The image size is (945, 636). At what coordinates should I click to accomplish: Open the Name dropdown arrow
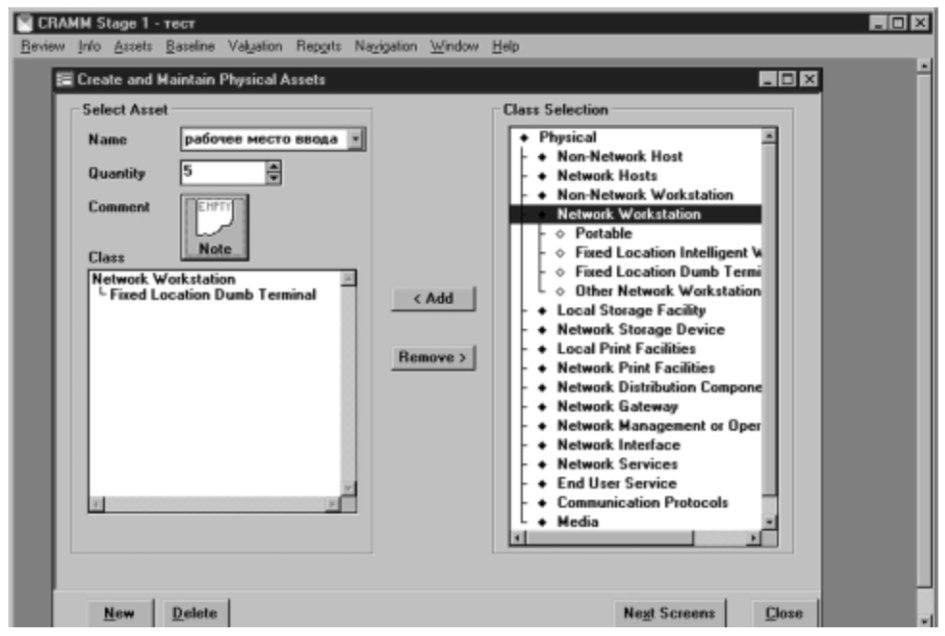coord(356,139)
